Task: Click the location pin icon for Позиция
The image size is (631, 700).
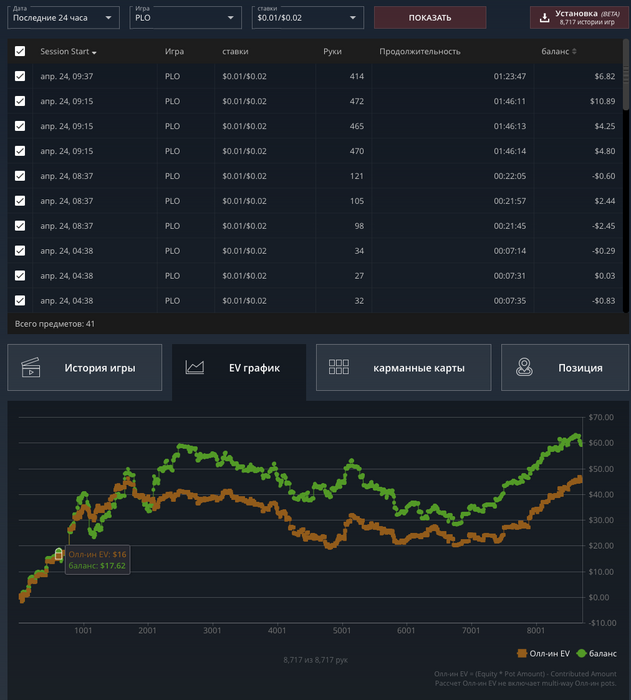Action: 524,367
